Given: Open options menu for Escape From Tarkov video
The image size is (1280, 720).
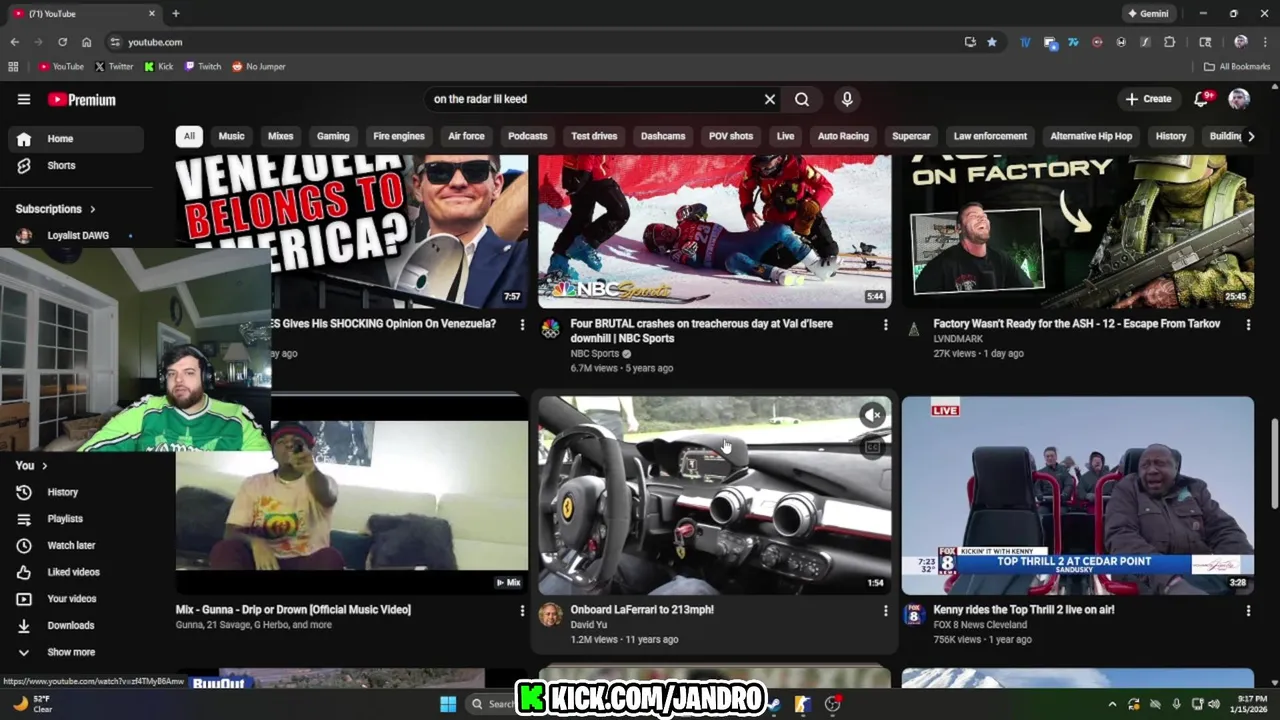Looking at the screenshot, I should [1248, 325].
